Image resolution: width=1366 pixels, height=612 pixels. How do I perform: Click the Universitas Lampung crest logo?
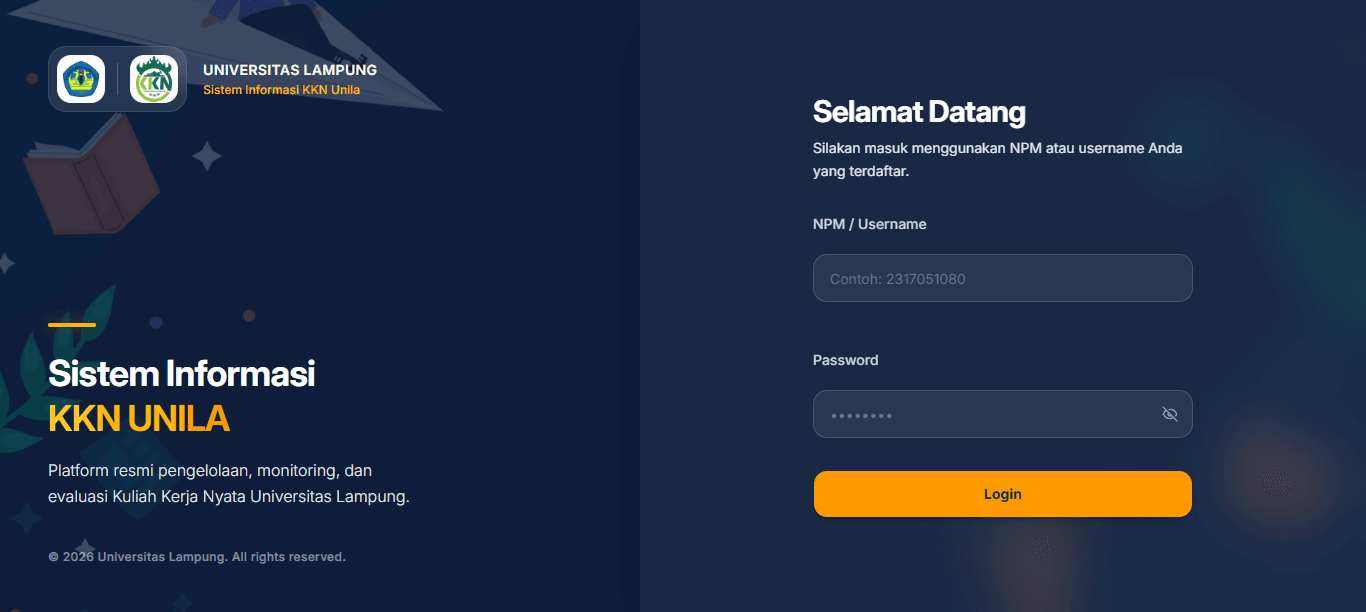(81, 79)
